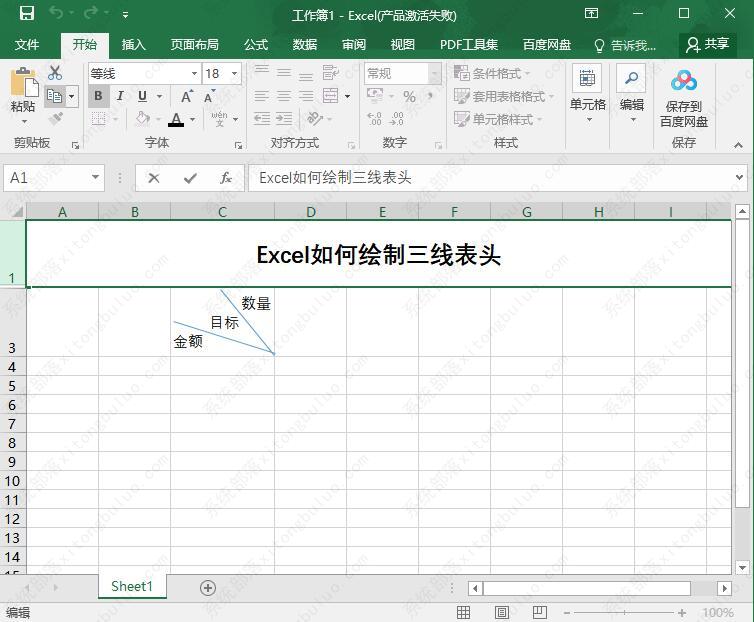Toggle Italic formatting

tap(120, 96)
